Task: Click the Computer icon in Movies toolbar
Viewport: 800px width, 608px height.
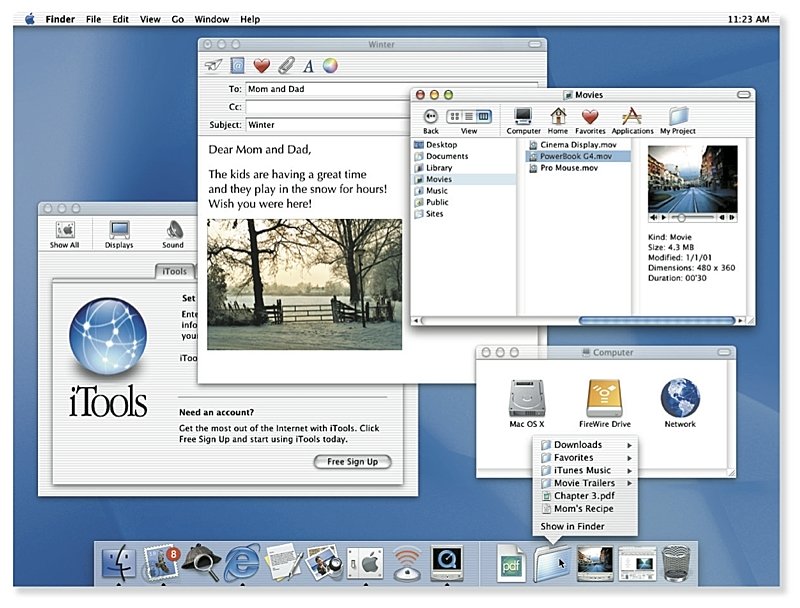Action: [x=523, y=121]
